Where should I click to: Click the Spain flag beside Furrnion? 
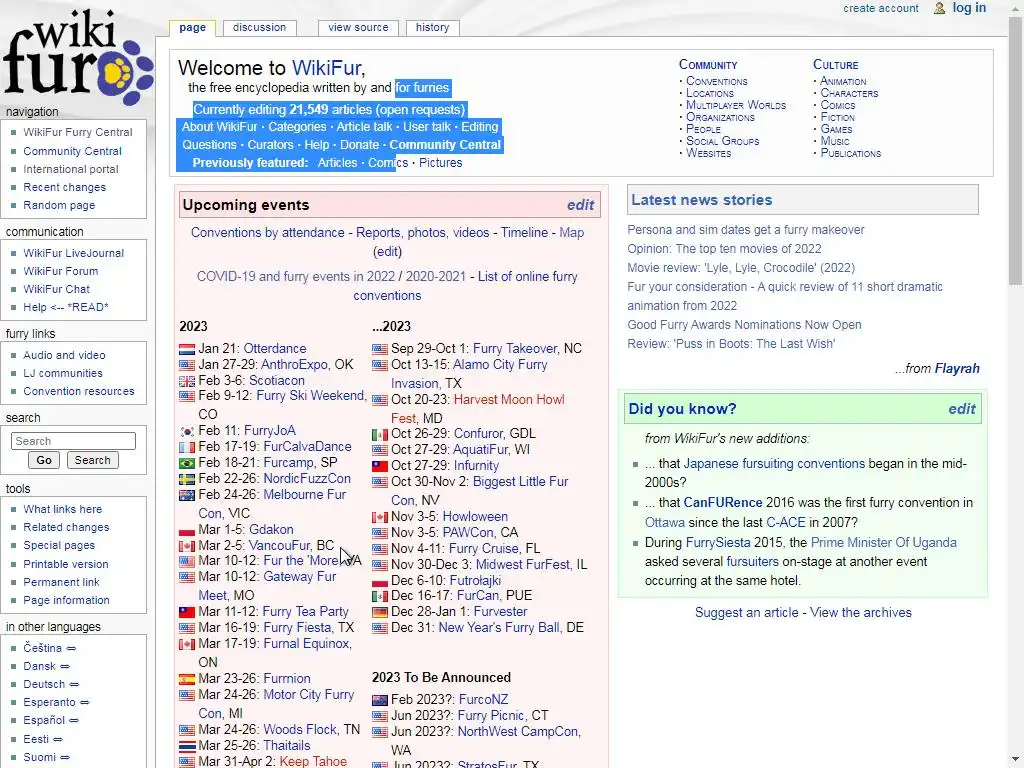187,679
